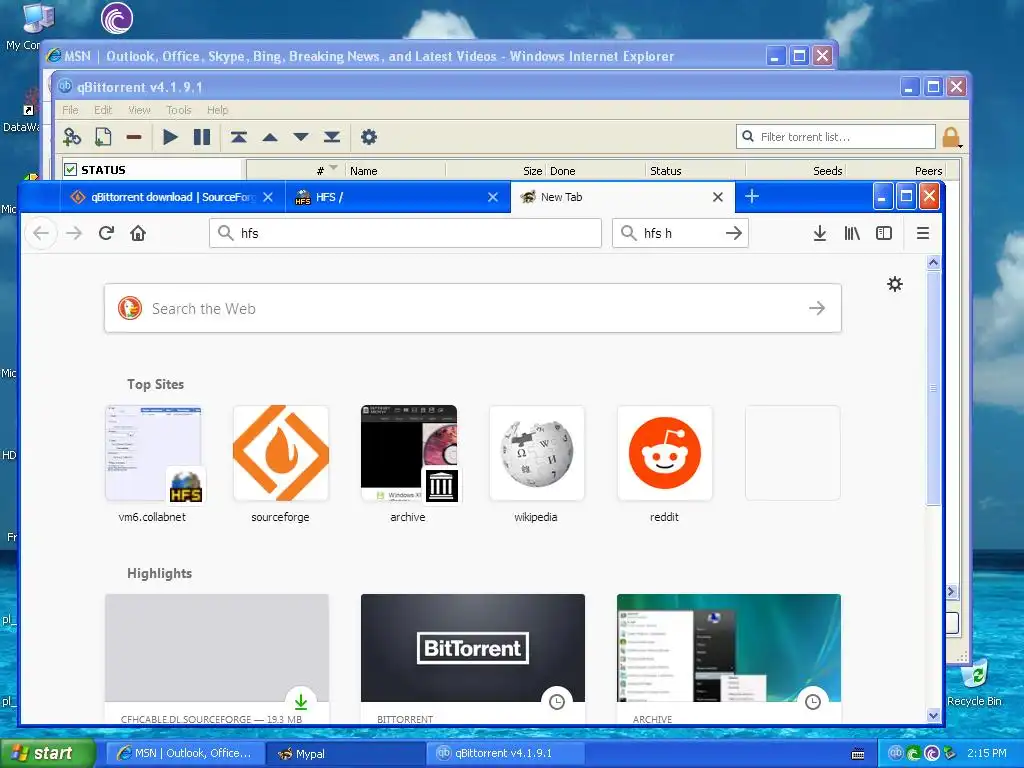The height and width of the screenshot is (768, 1024).
Task: Resume torrents with the play icon
Action: tap(170, 137)
